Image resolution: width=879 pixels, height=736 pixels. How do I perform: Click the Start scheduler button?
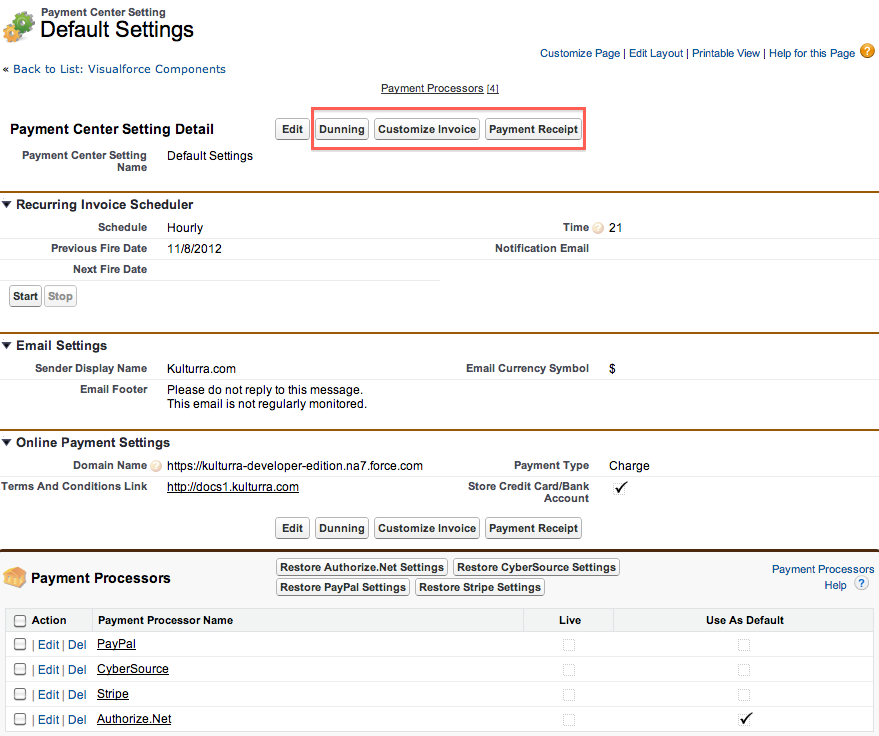pos(26,296)
